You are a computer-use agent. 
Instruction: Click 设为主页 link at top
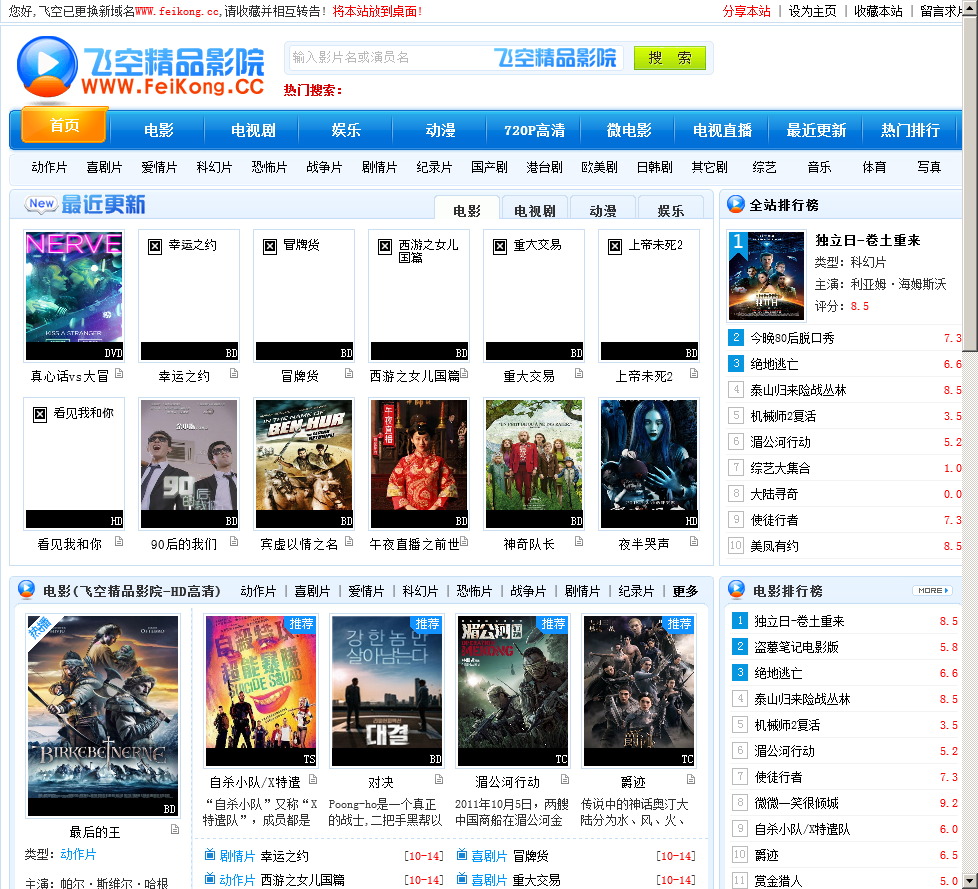pos(812,11)
